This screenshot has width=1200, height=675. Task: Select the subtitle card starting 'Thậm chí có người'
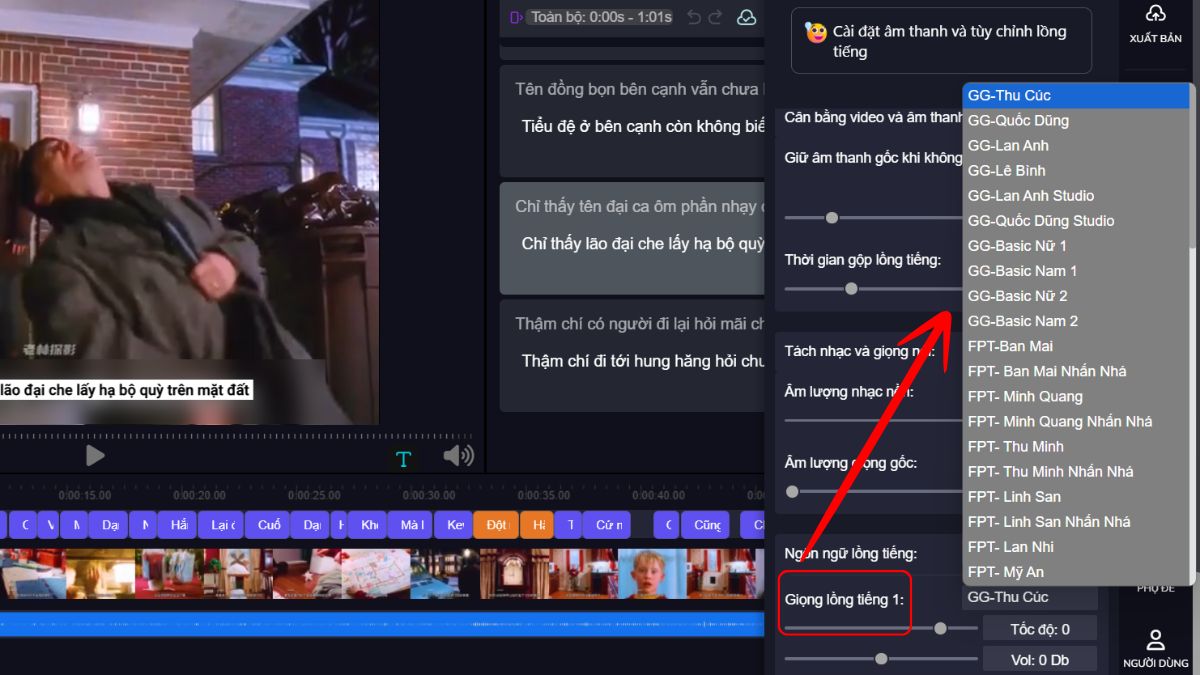coord(634,355)
